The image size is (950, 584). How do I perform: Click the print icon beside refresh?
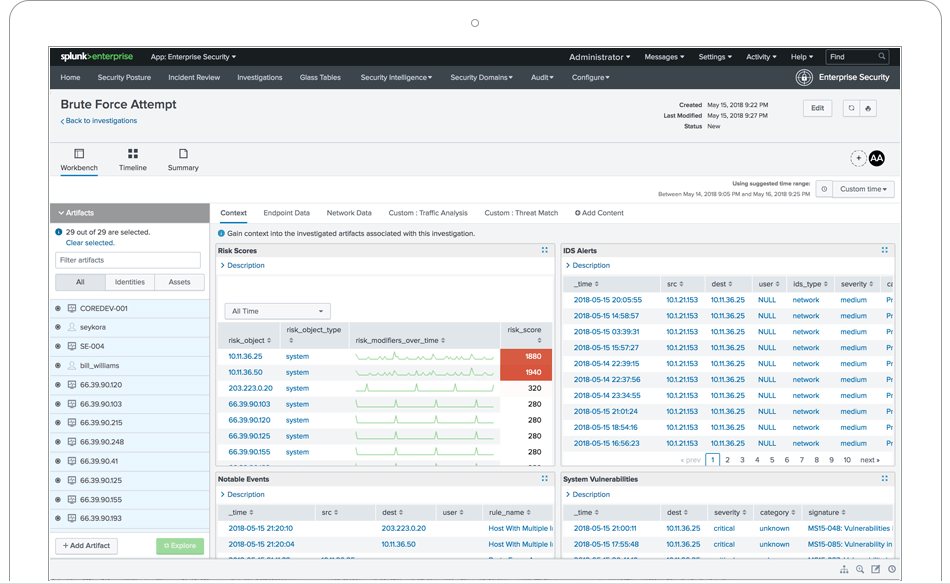tap(868, 108)
